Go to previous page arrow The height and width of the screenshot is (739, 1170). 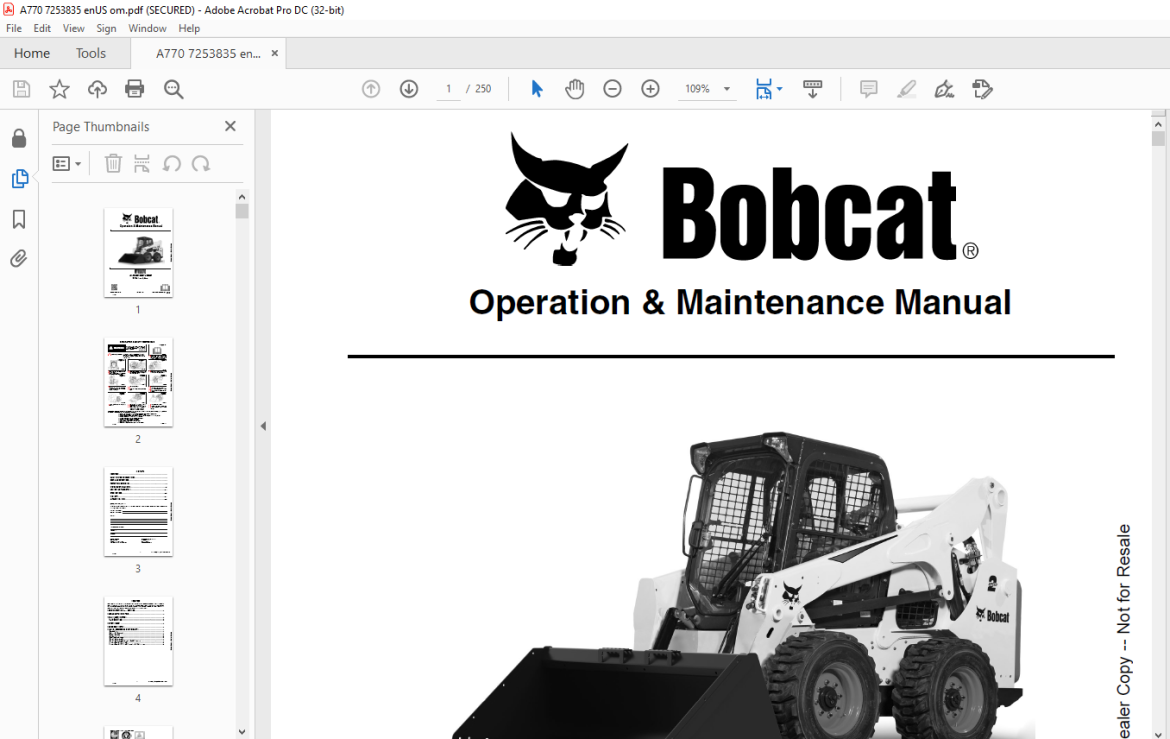coord(371,89)
